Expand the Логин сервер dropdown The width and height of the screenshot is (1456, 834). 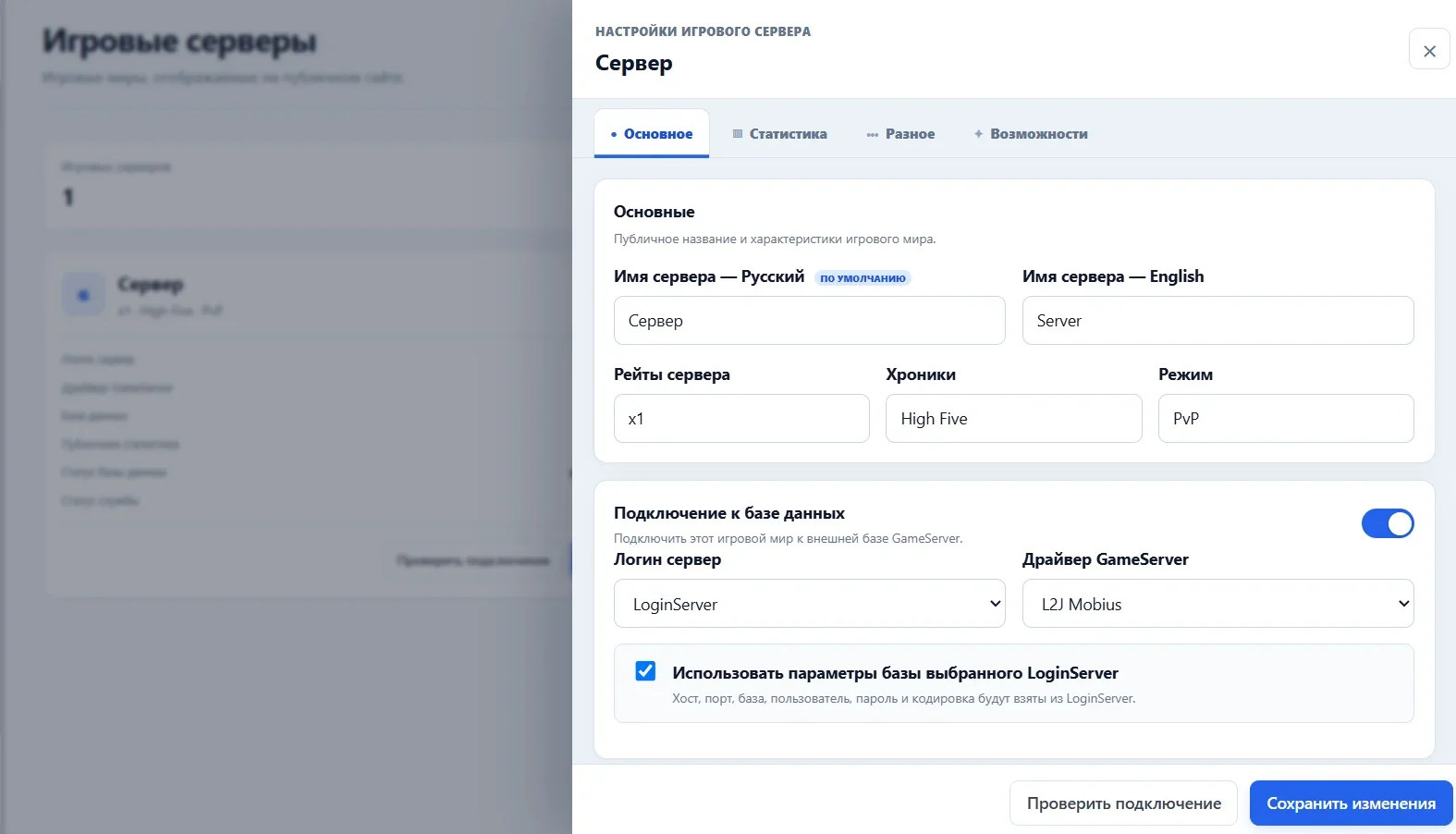809,604
